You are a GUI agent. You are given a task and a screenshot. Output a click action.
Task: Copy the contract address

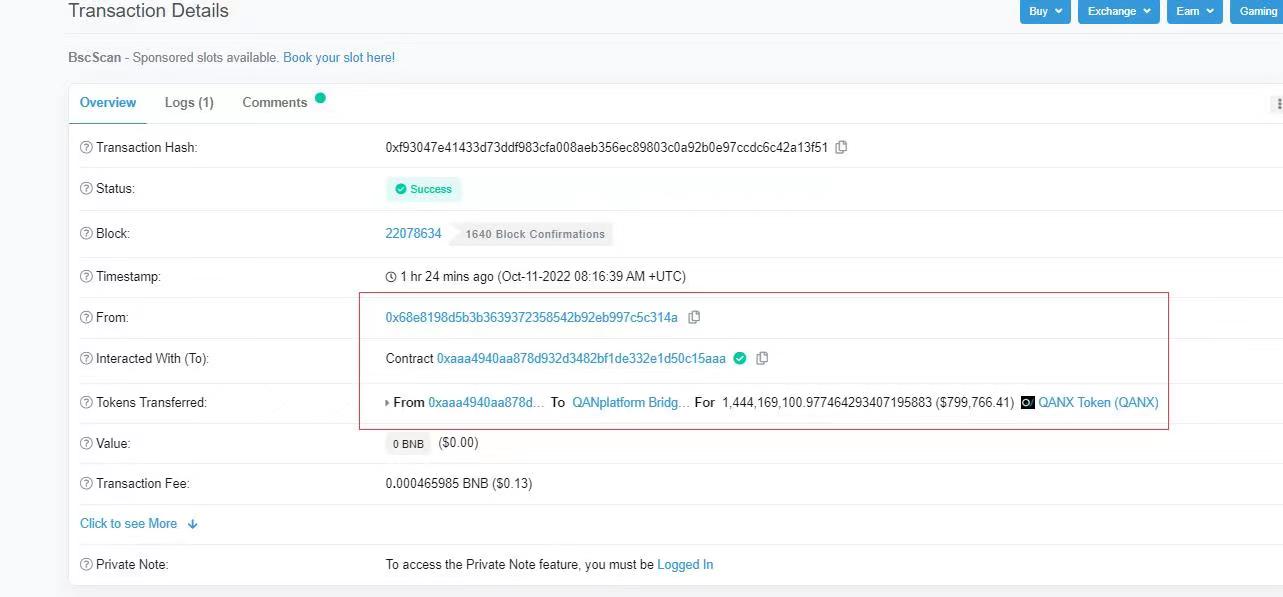click(x=762, y=358)
